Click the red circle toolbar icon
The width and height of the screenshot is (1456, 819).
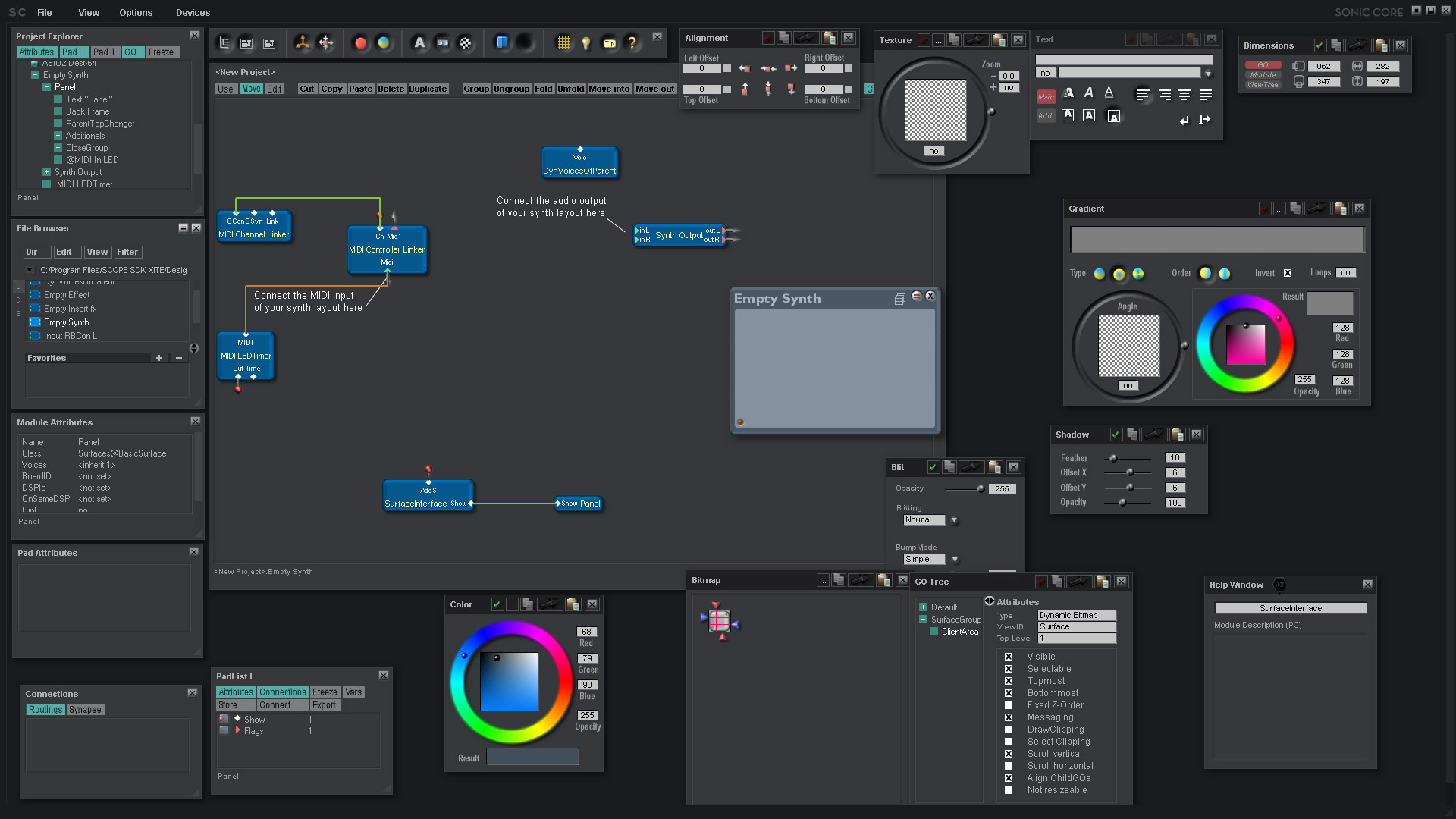pyautogui.click(x=361, y=43)
